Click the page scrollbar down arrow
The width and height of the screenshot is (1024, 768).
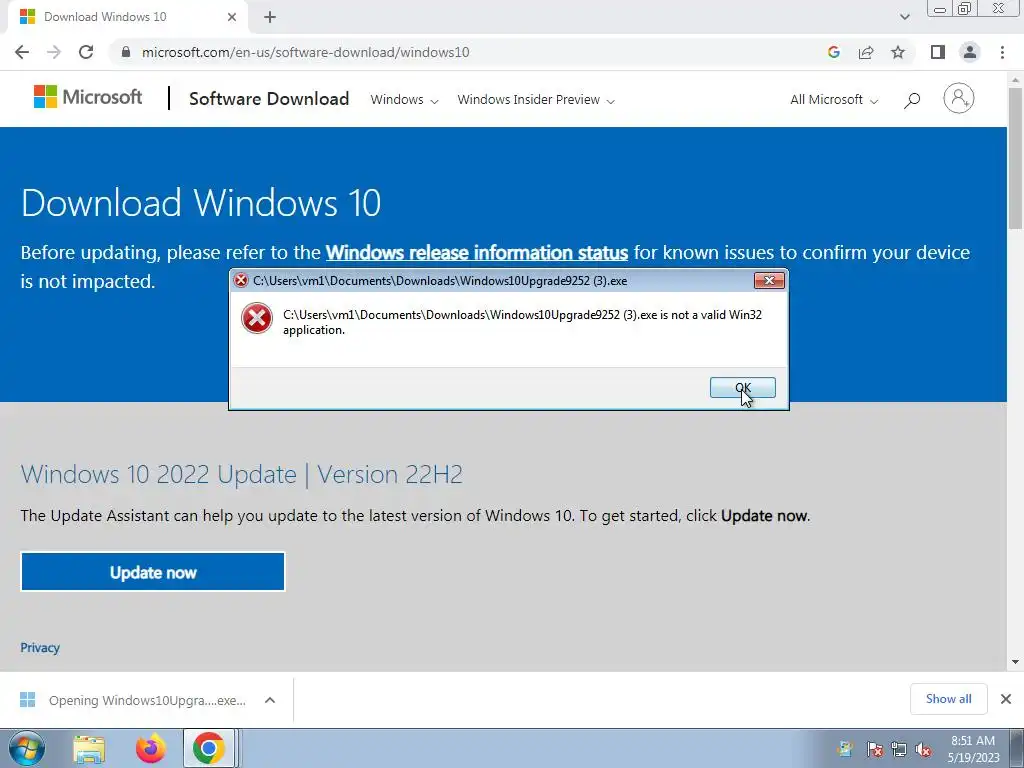pos(1015,662)
